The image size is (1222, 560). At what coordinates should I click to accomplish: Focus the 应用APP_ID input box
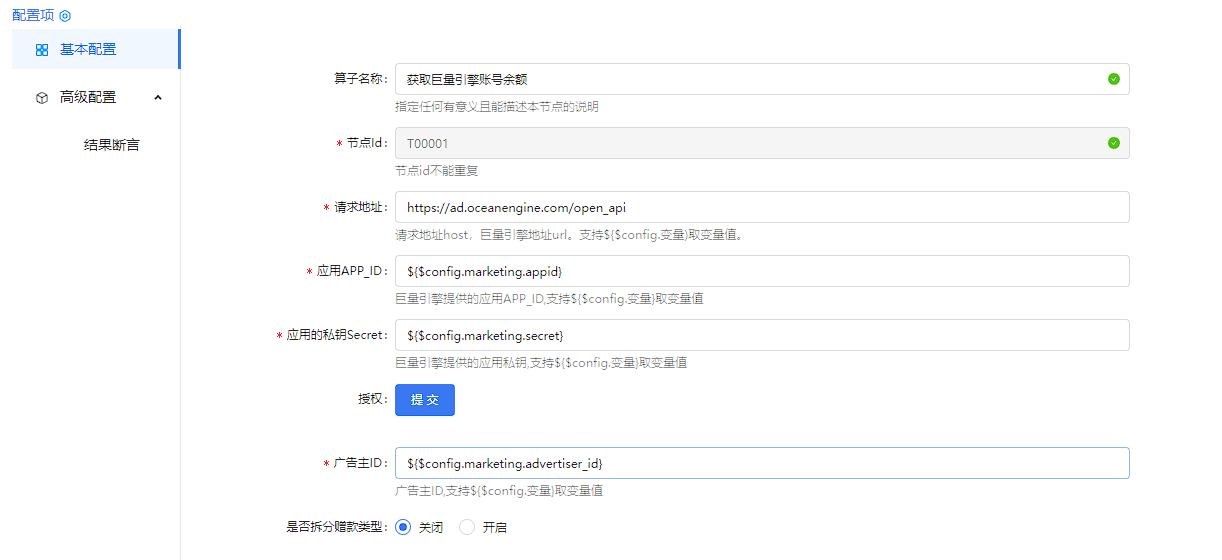(x=761, y=271)
